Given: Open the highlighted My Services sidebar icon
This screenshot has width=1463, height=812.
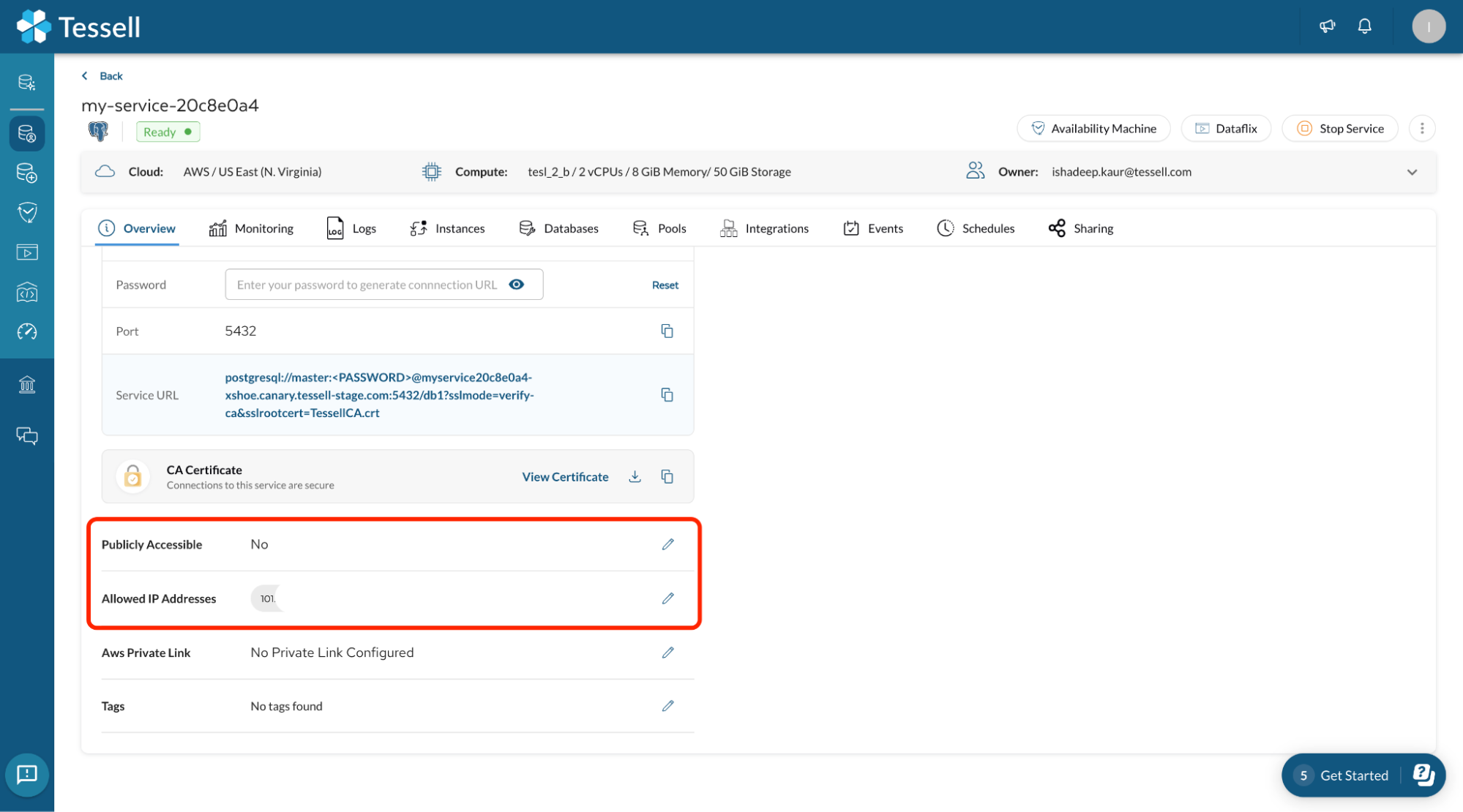Looking at the screenshot, I should click(x=27, y=134).
